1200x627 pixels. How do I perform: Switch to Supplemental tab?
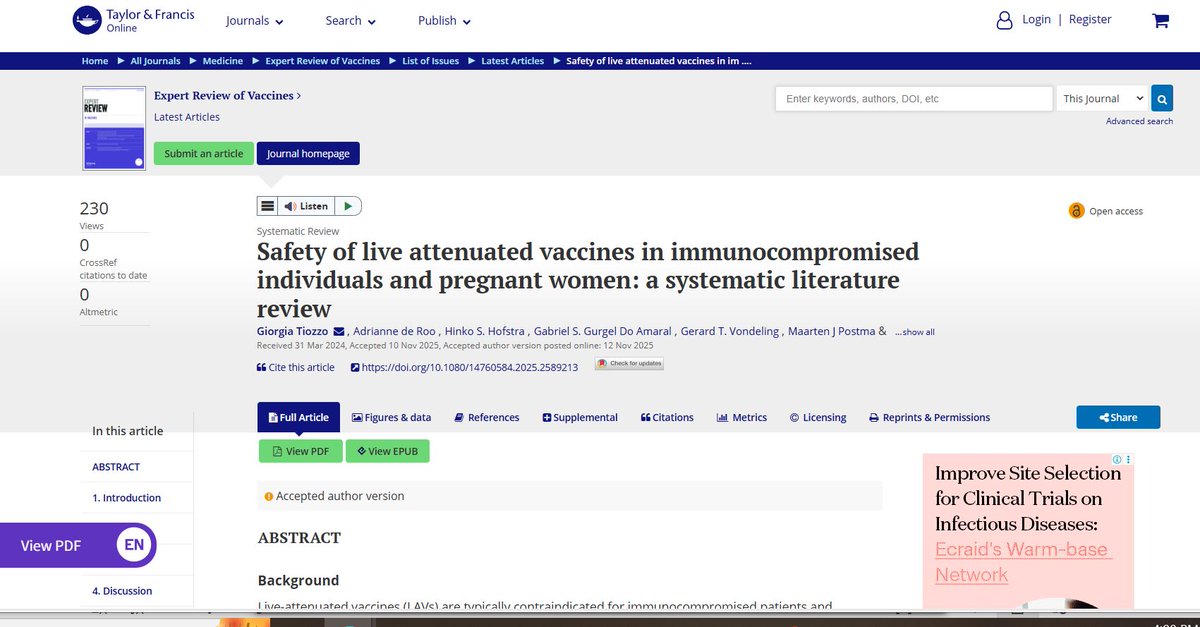[x=580, y=417]
